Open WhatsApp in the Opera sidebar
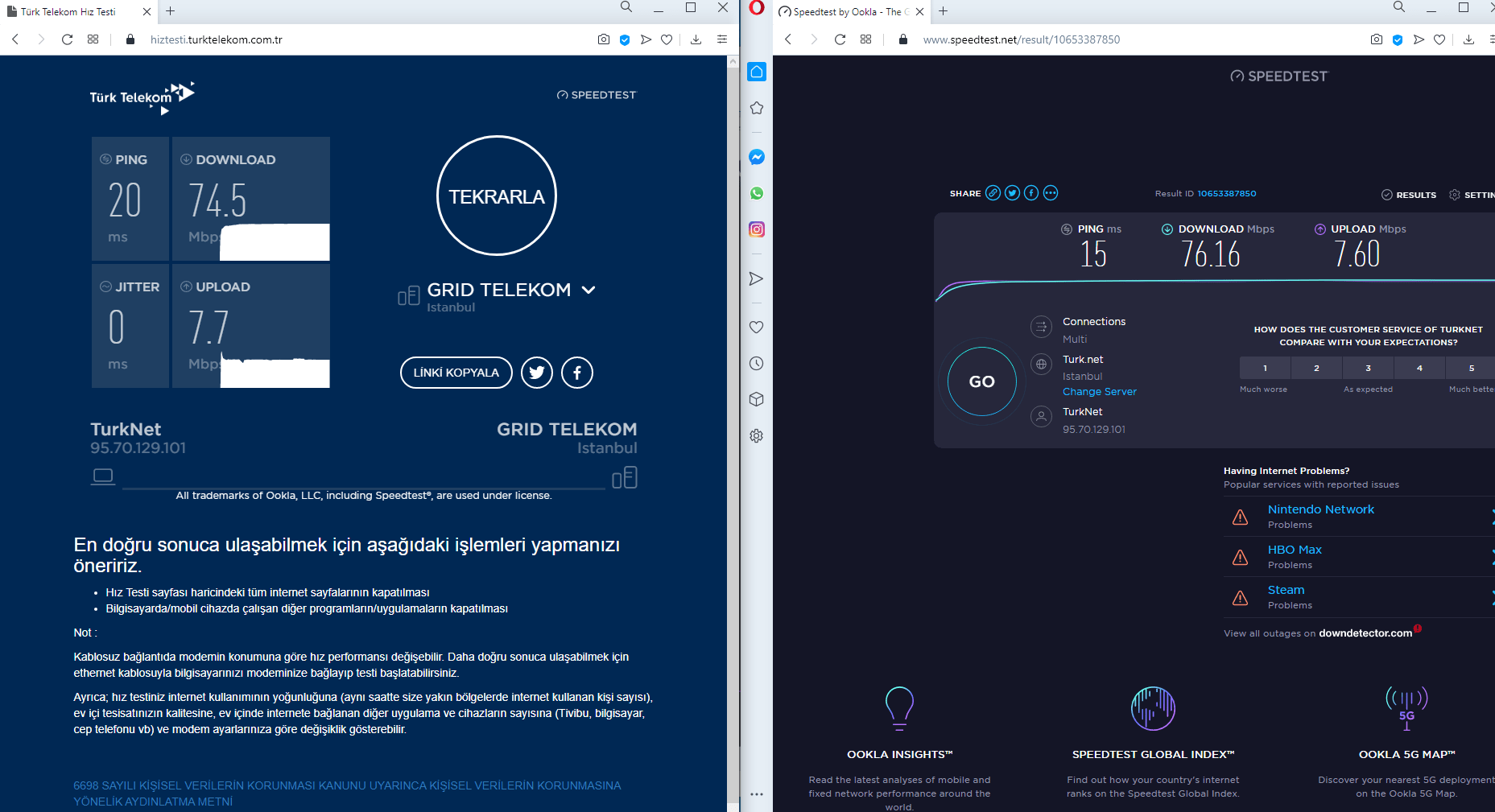 (757, 193)
